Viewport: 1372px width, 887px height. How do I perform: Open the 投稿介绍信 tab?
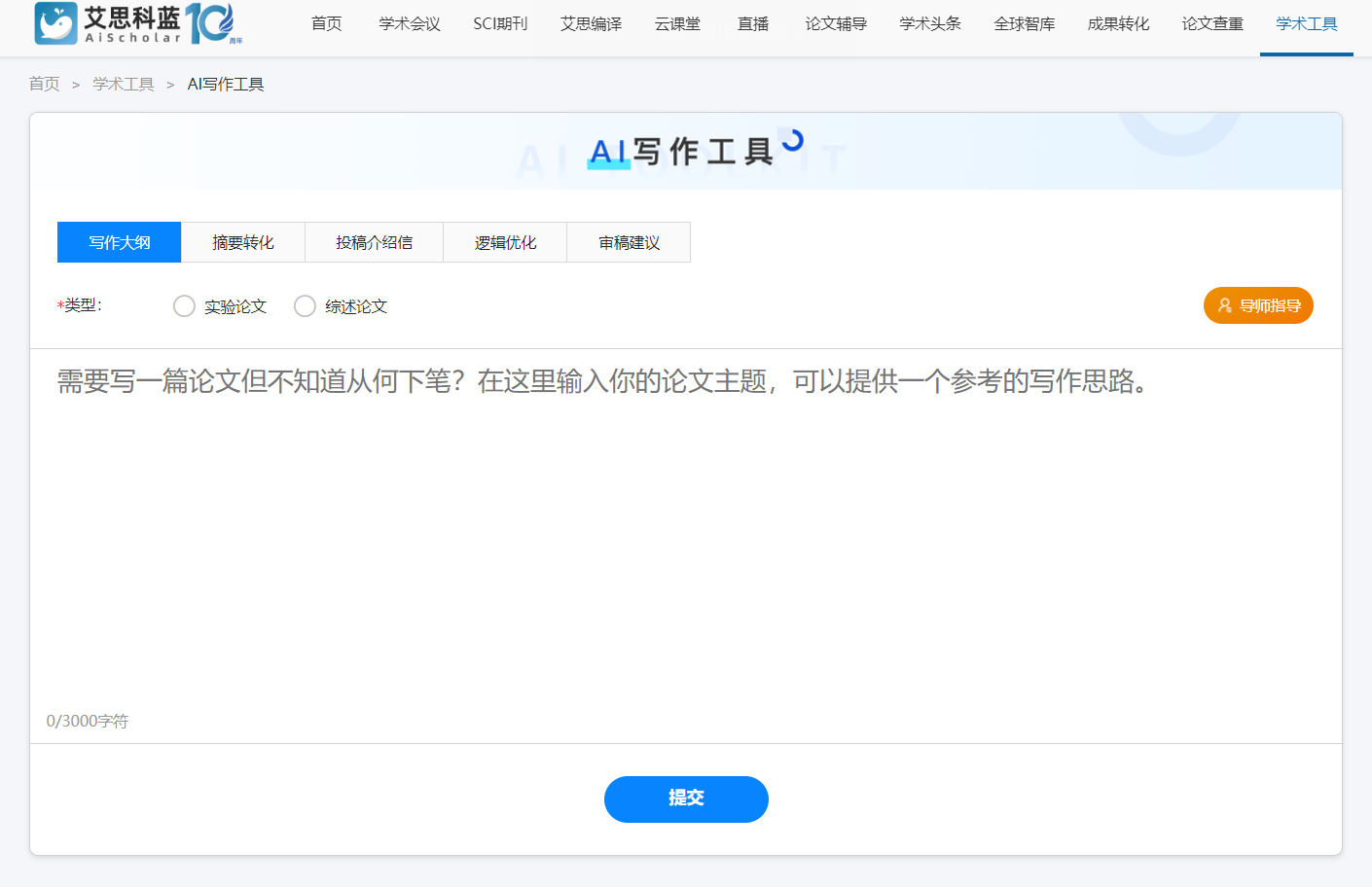pyautogui.click(x=374, y=242)
